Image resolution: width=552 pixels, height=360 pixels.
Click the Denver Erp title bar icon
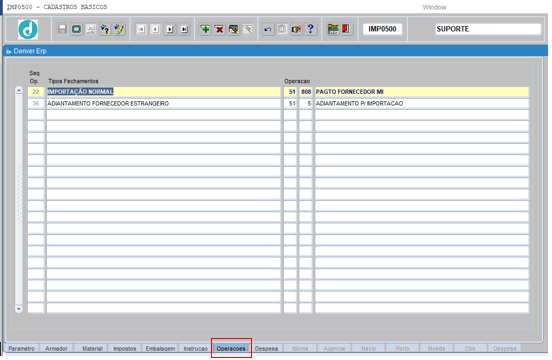click(x=9, y=51)
